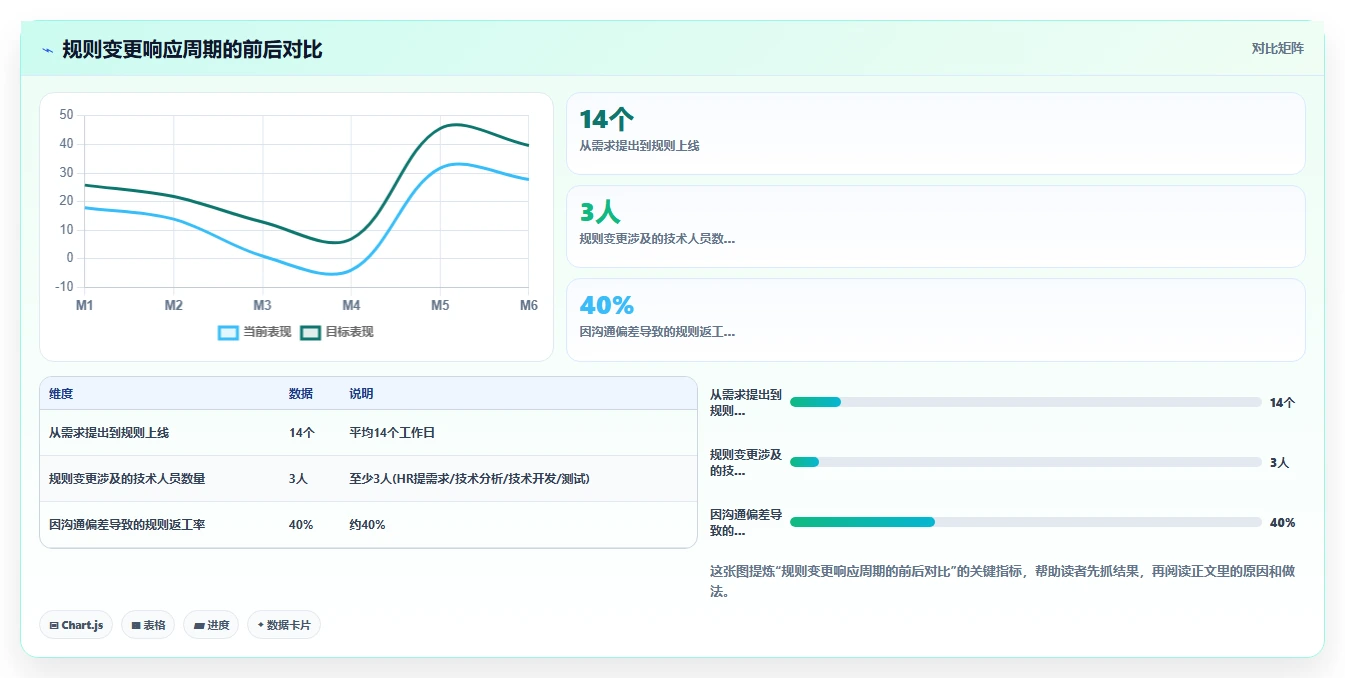Click the 对比矩阵 label
Viewport: 1345px width, 678px height.
1278,48
